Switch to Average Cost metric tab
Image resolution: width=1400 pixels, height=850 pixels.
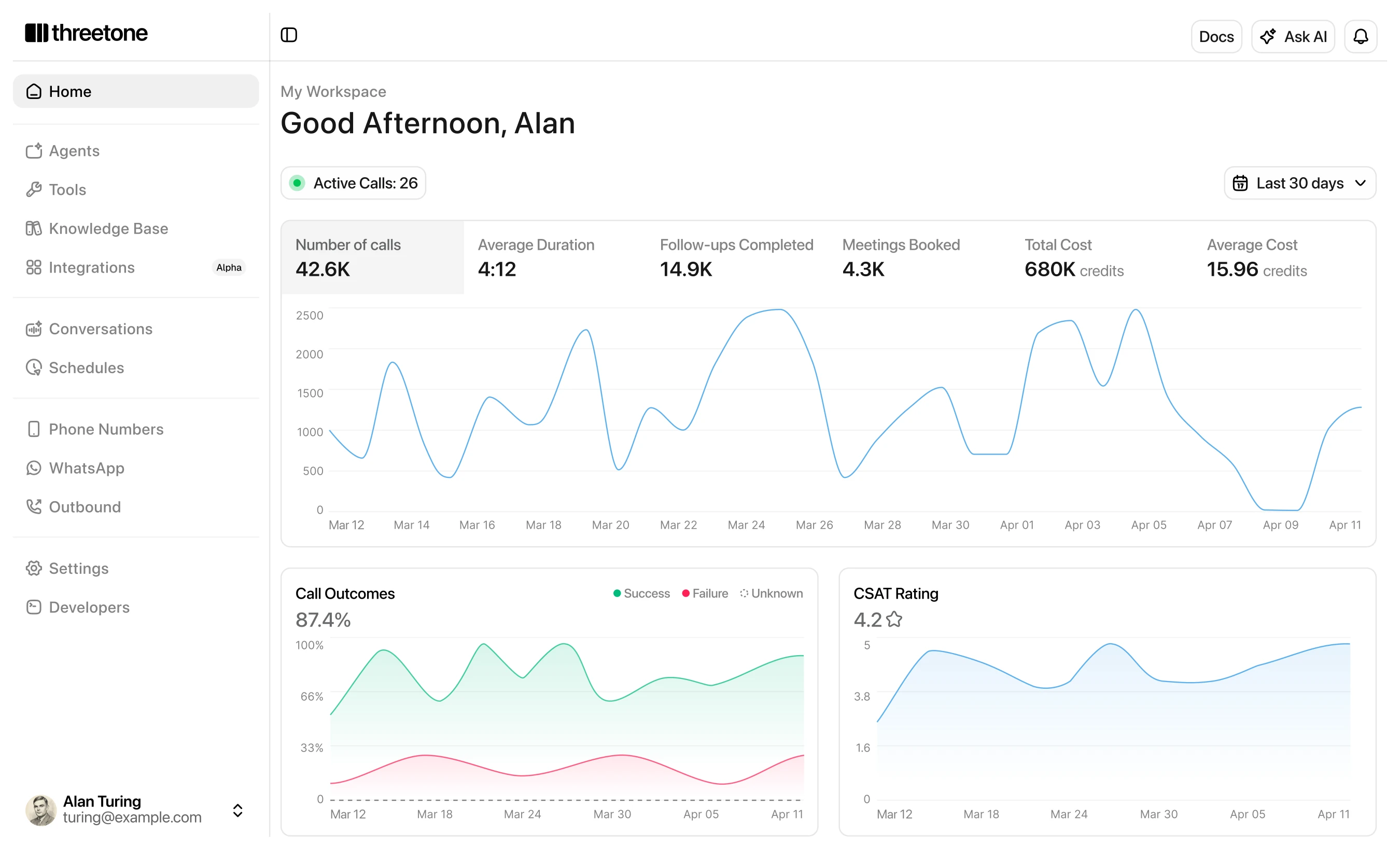point(1284,258)
